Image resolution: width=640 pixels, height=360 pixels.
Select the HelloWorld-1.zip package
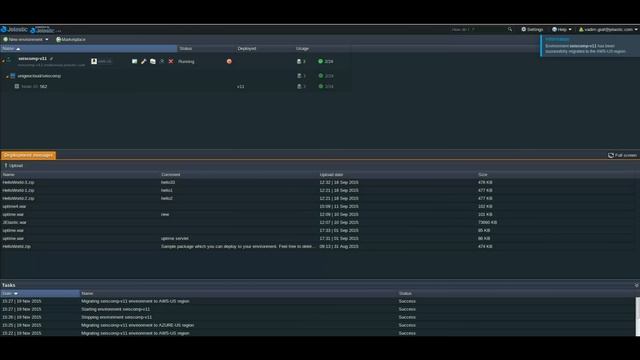(318, 190)
